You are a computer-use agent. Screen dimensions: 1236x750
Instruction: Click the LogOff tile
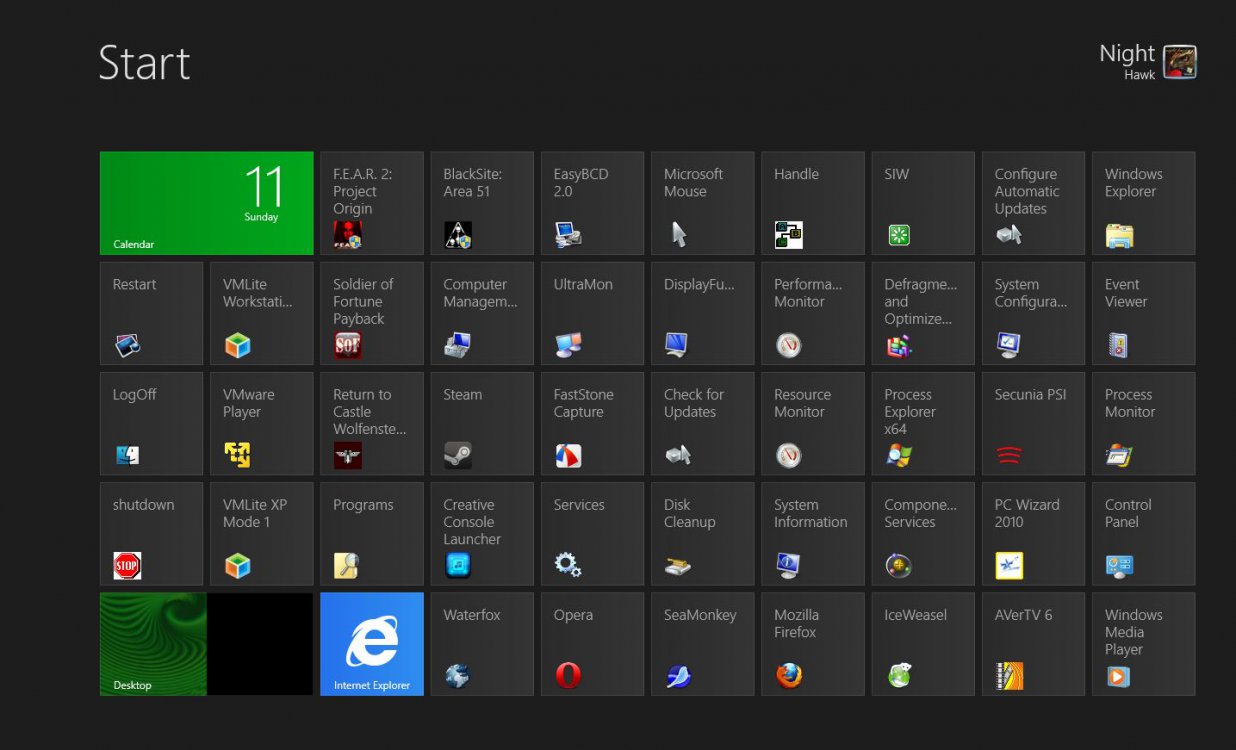pyautogui.click(x=152, y=424)
